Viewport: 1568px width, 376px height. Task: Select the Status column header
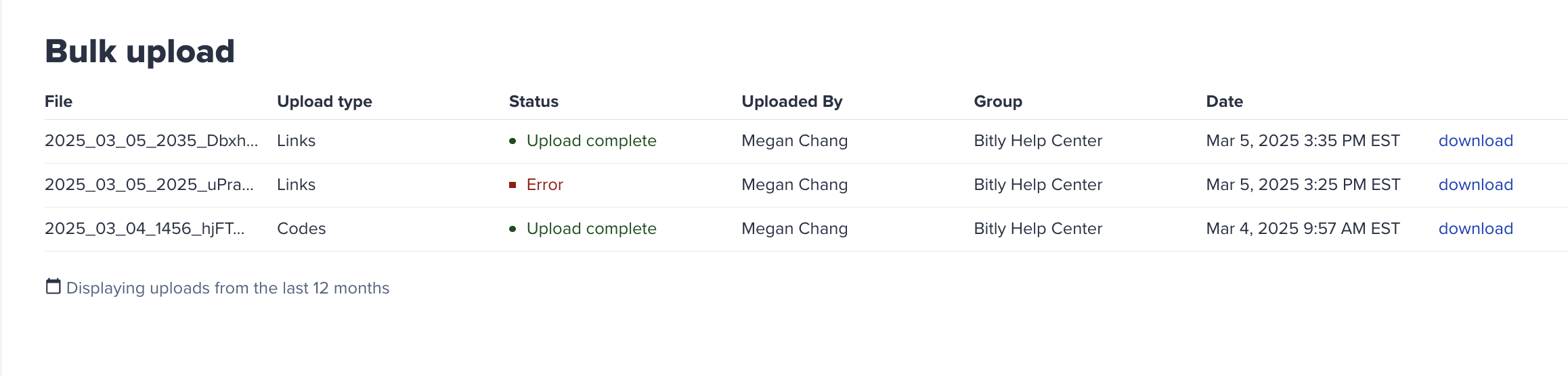click(533, 101)
